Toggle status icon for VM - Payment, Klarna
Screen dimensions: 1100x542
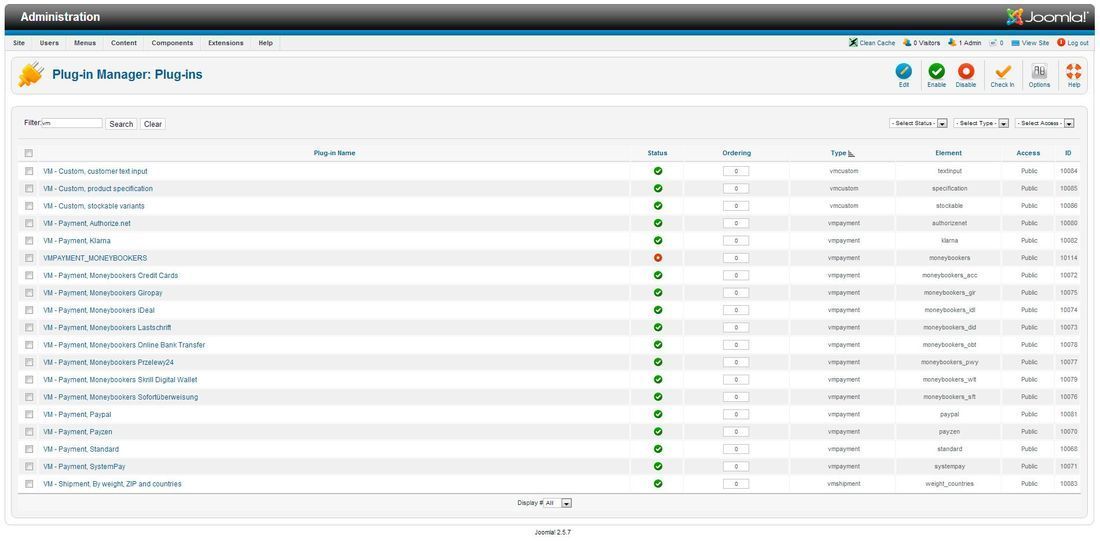point(658,240)
